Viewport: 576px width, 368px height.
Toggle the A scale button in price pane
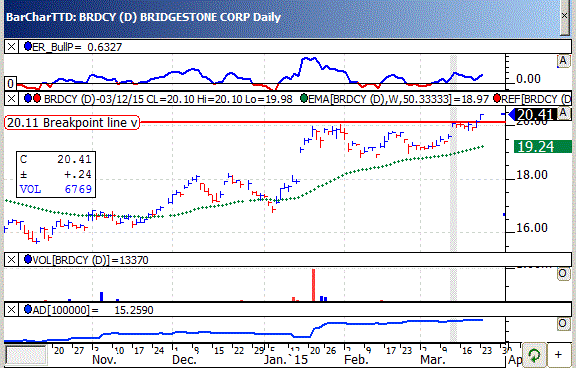pyautogui.click(x=563, y=113)
